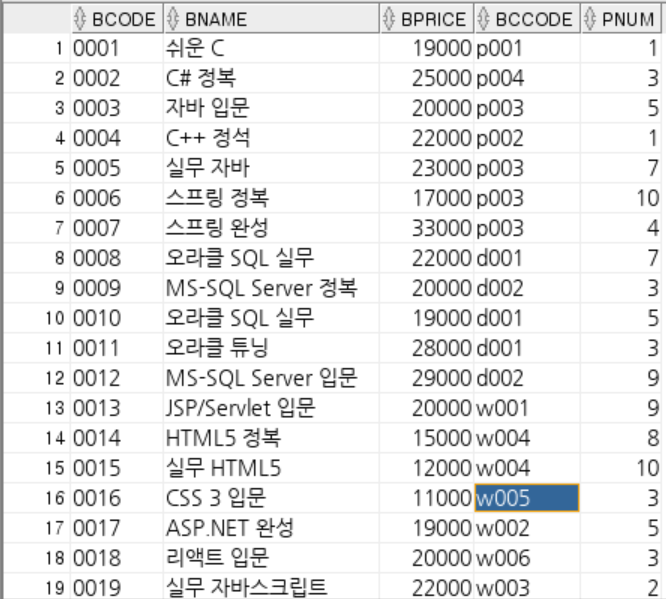Click the BPRICE column sort icon
666x599 pixels.
click(389, 19)
